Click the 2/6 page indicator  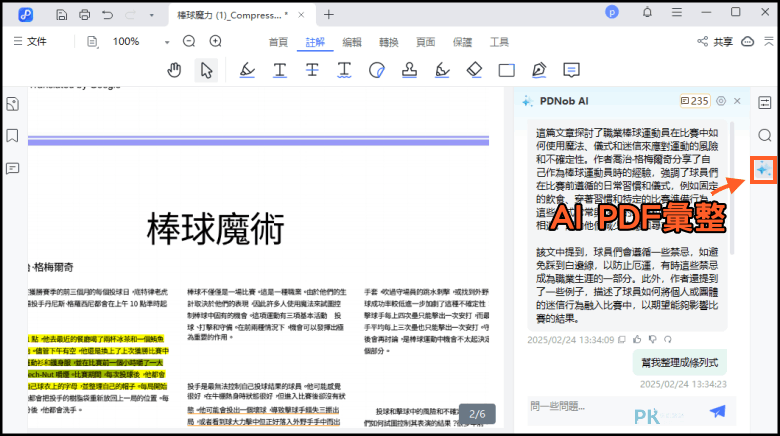point(477,414)
